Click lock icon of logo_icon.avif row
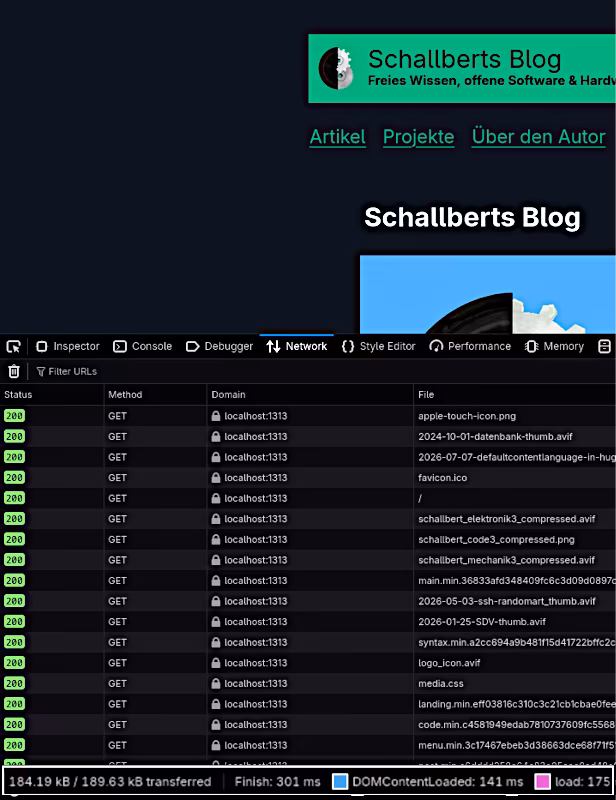Viewport: 616px width, 800px height. [216, 663]
